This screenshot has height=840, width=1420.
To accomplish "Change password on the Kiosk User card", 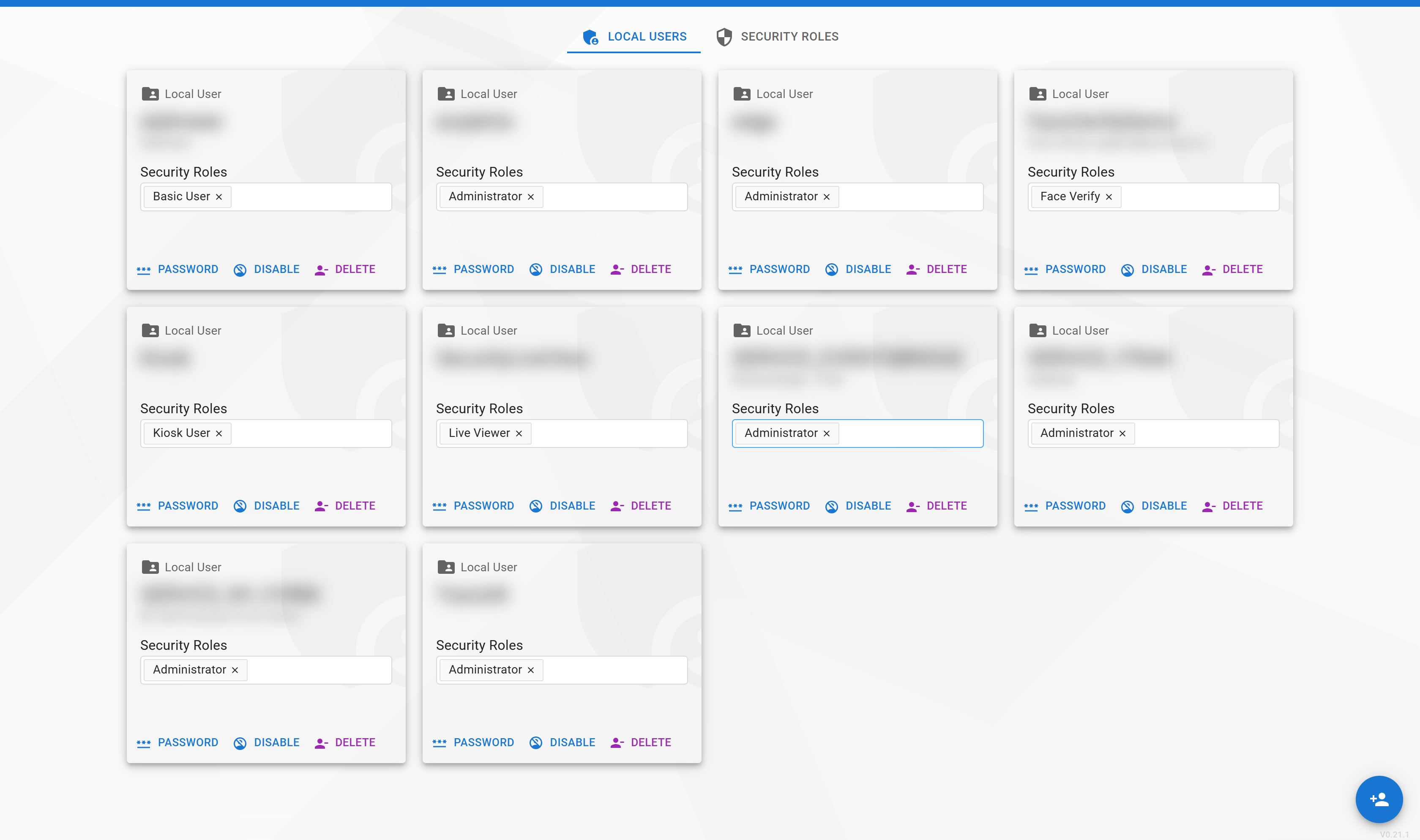I will pyautogui.click(x=178, y=506).
